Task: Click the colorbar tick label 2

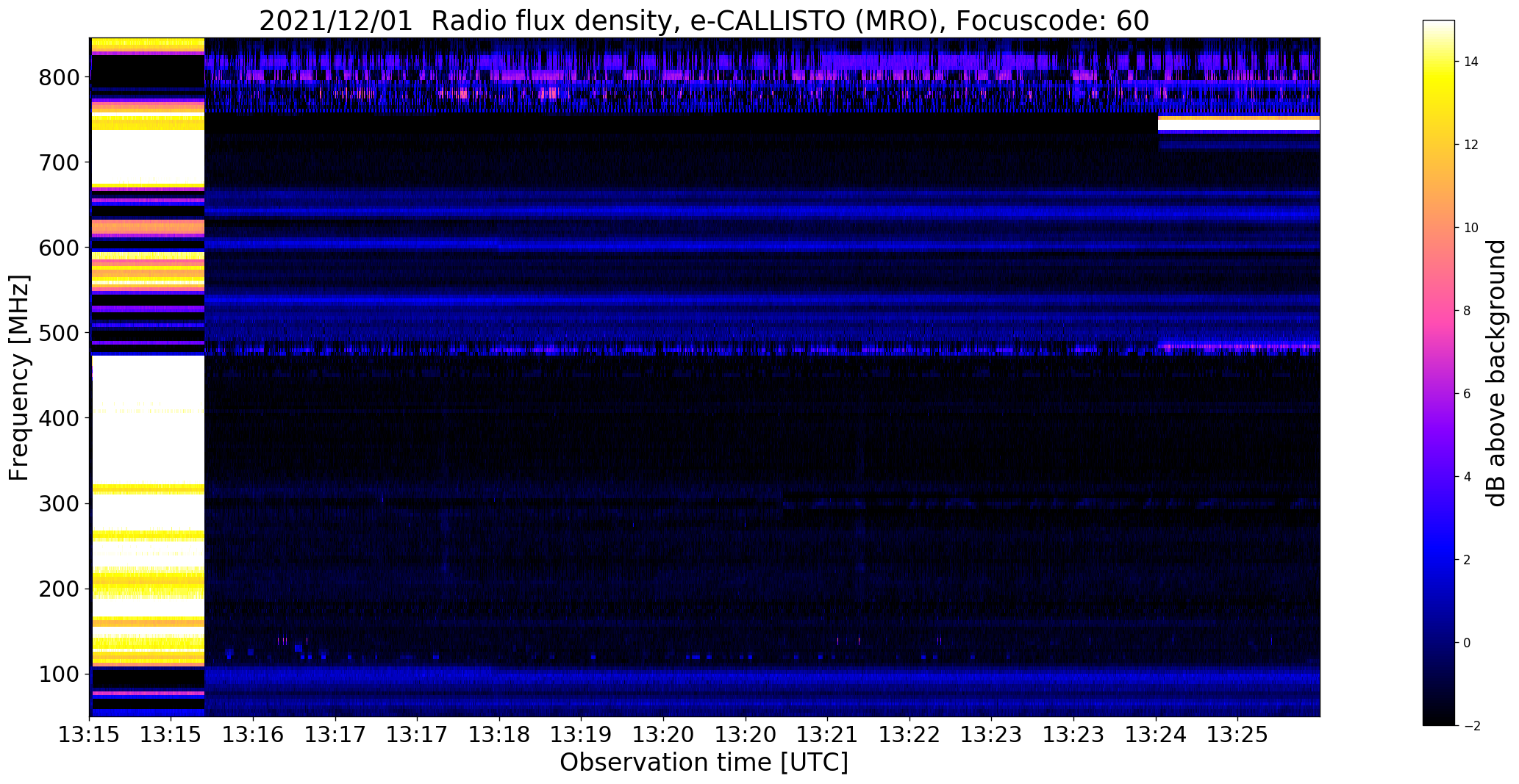Action: 1467,560
